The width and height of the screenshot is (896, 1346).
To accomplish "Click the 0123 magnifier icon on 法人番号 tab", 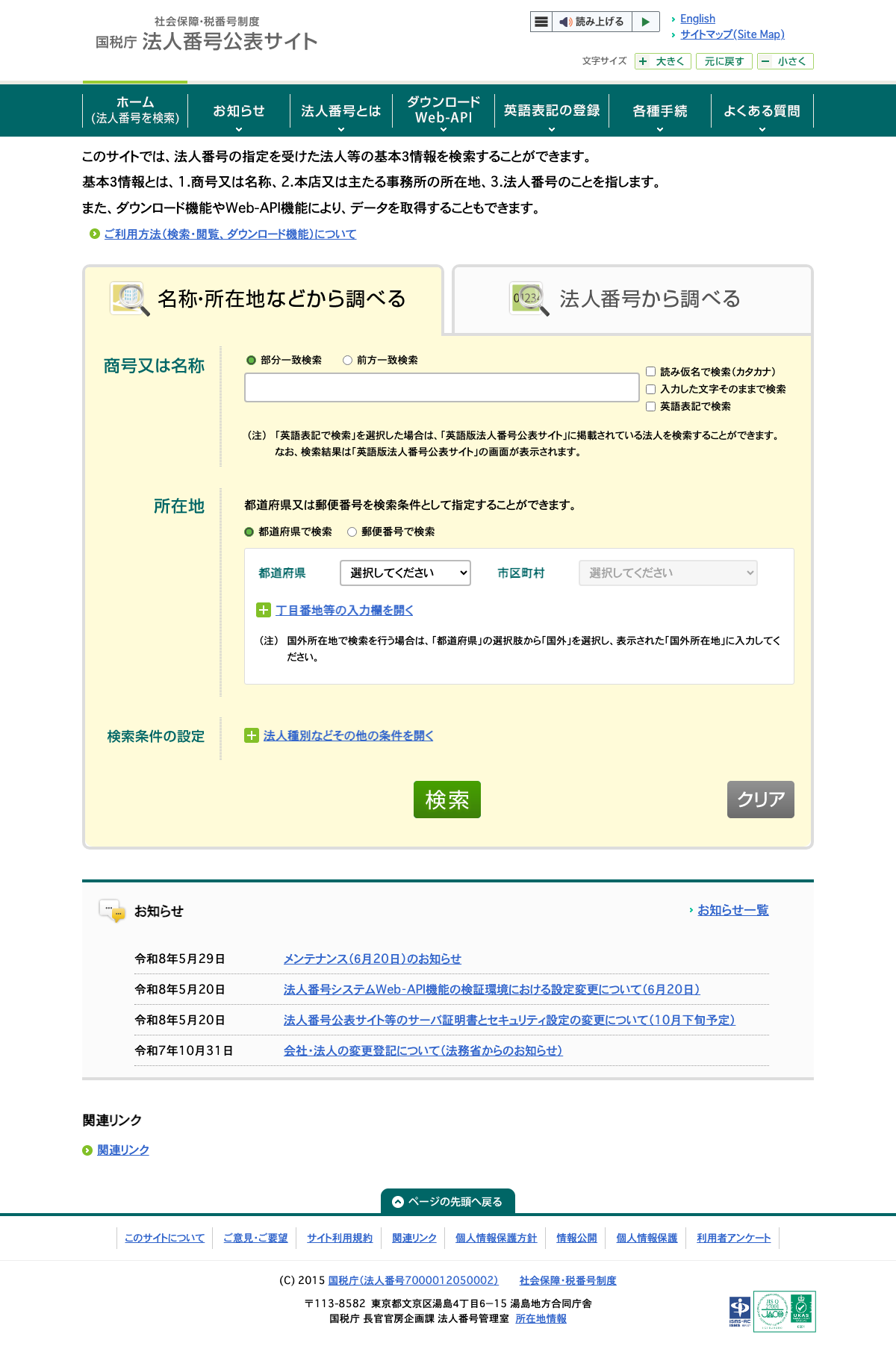I will [x=529, y=299].
